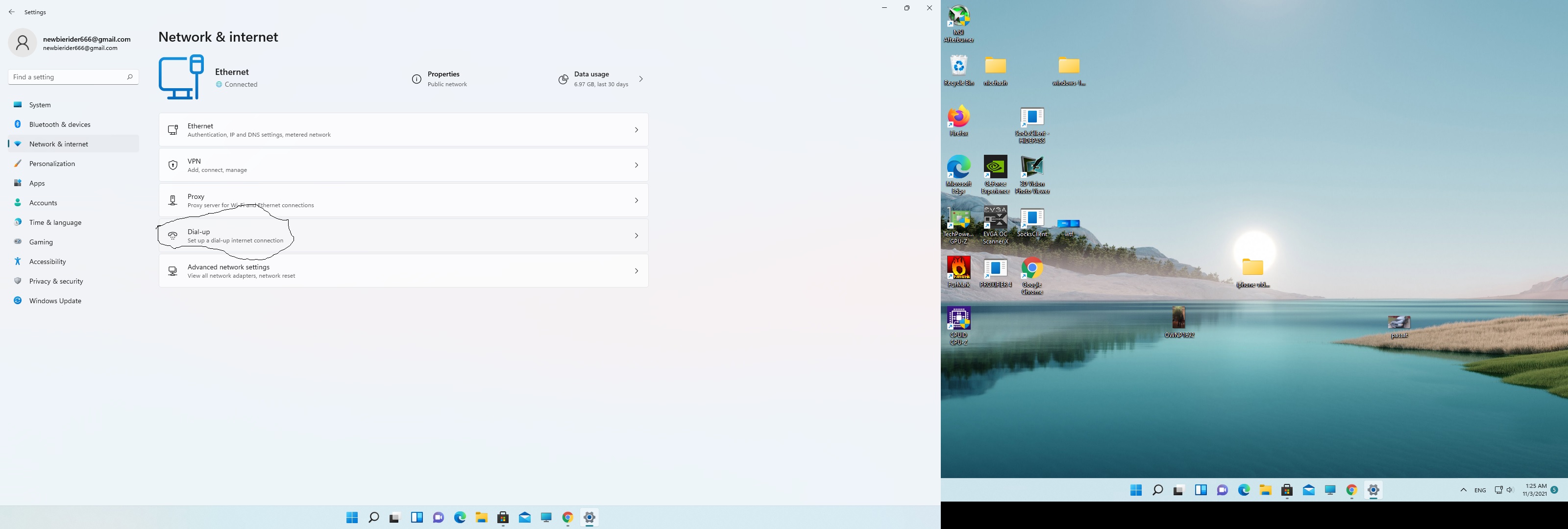Expand the Proxy settings row
This screenshot has height=529, width=1568.
(403, 200)
